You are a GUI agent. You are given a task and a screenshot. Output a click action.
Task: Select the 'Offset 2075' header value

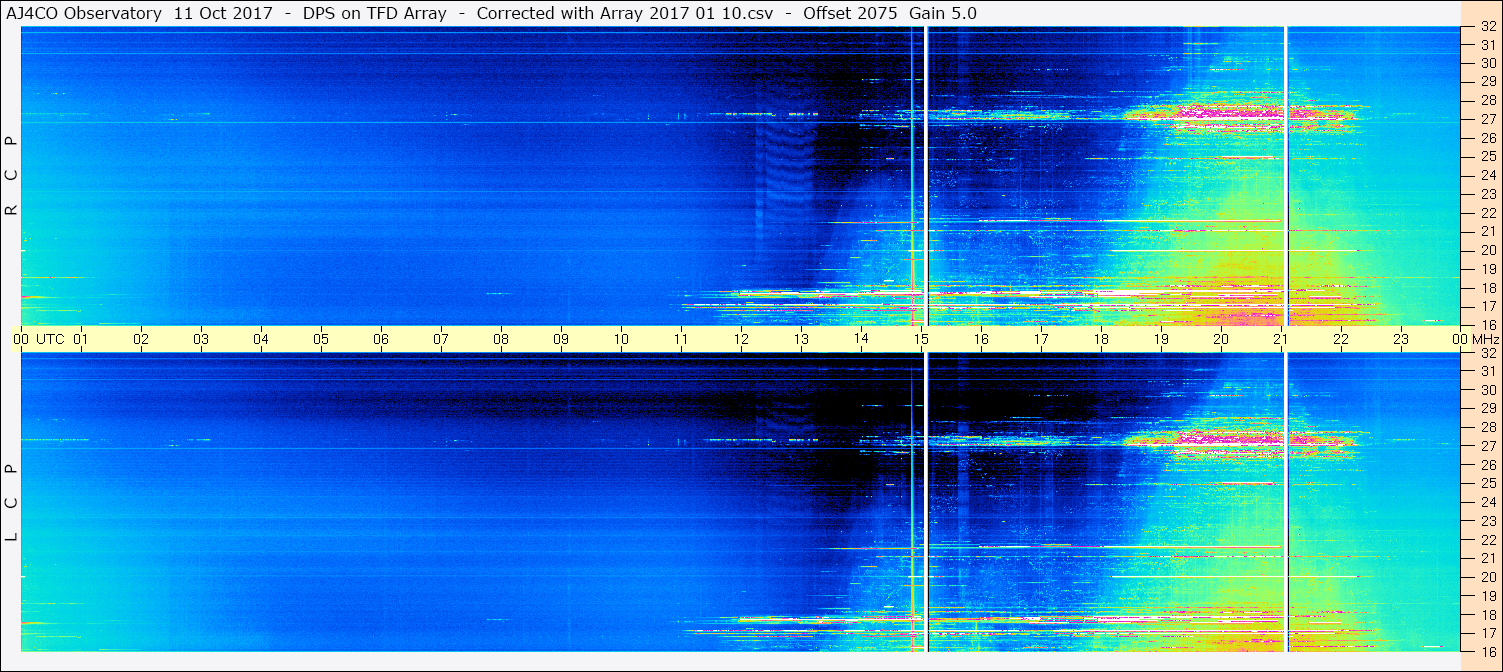(850, 13)
